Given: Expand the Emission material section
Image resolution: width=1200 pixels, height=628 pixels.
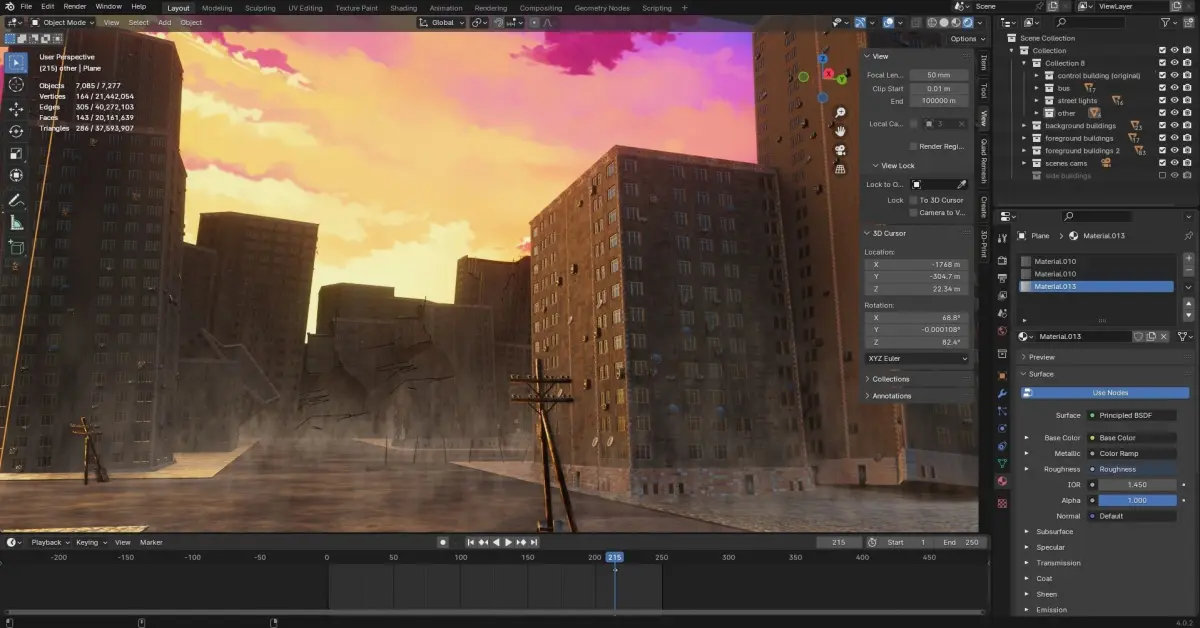Looking at the screenshot, I should click(x=1051, y=609).
